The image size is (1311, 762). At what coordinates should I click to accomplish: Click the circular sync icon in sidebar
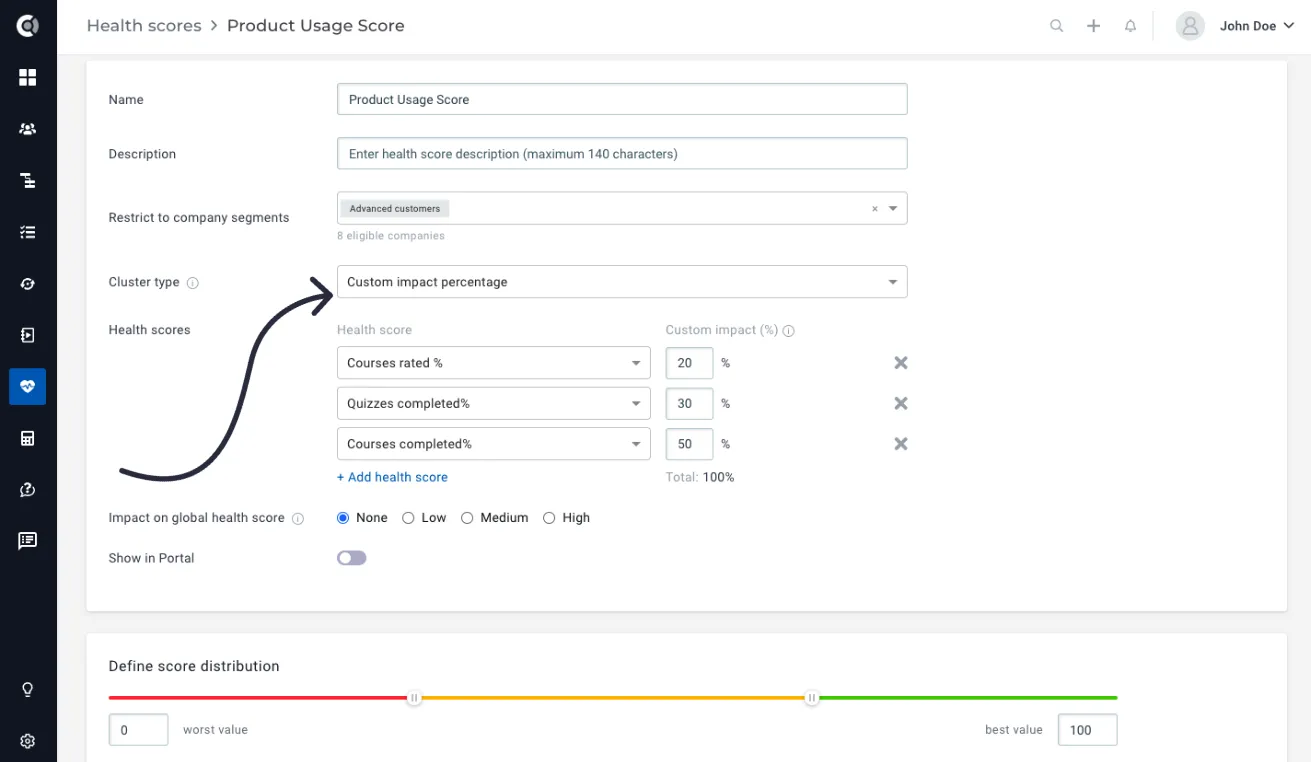[x=28, y=284]
